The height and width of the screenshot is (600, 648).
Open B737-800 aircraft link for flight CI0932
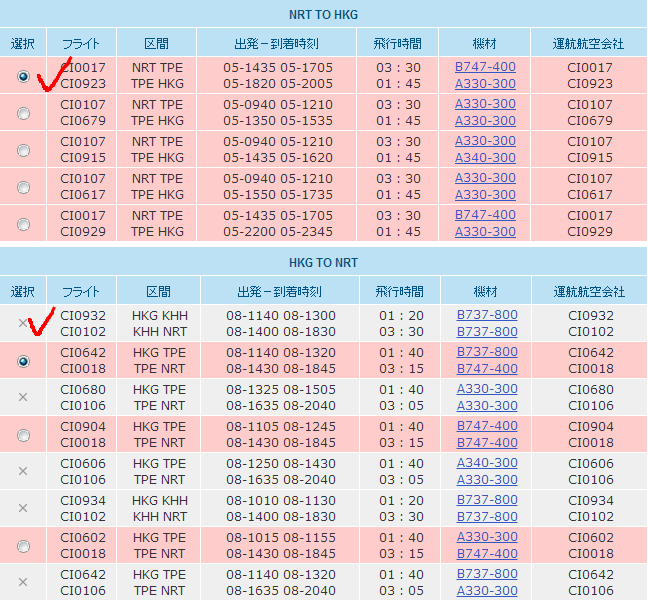coord(487,315)
